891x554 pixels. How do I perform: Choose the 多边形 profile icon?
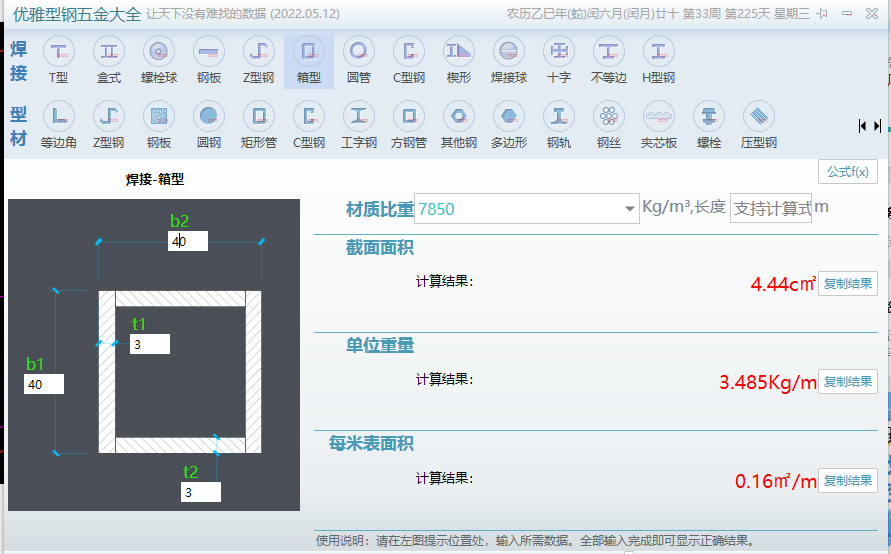(509, 125)
